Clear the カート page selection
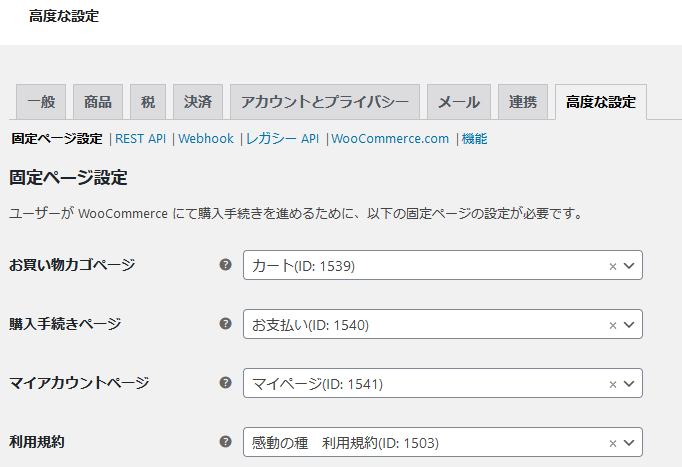 [x=612, y=266]
